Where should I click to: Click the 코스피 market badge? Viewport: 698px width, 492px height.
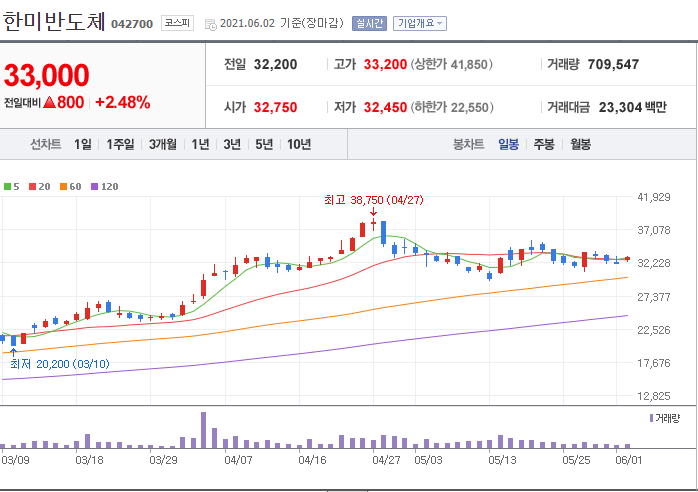point(177,23)
